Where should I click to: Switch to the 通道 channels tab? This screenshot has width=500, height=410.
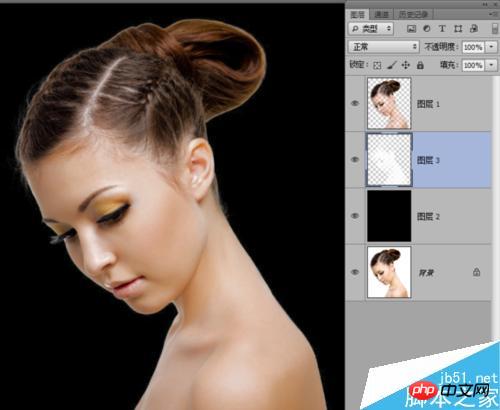point(381,15)
